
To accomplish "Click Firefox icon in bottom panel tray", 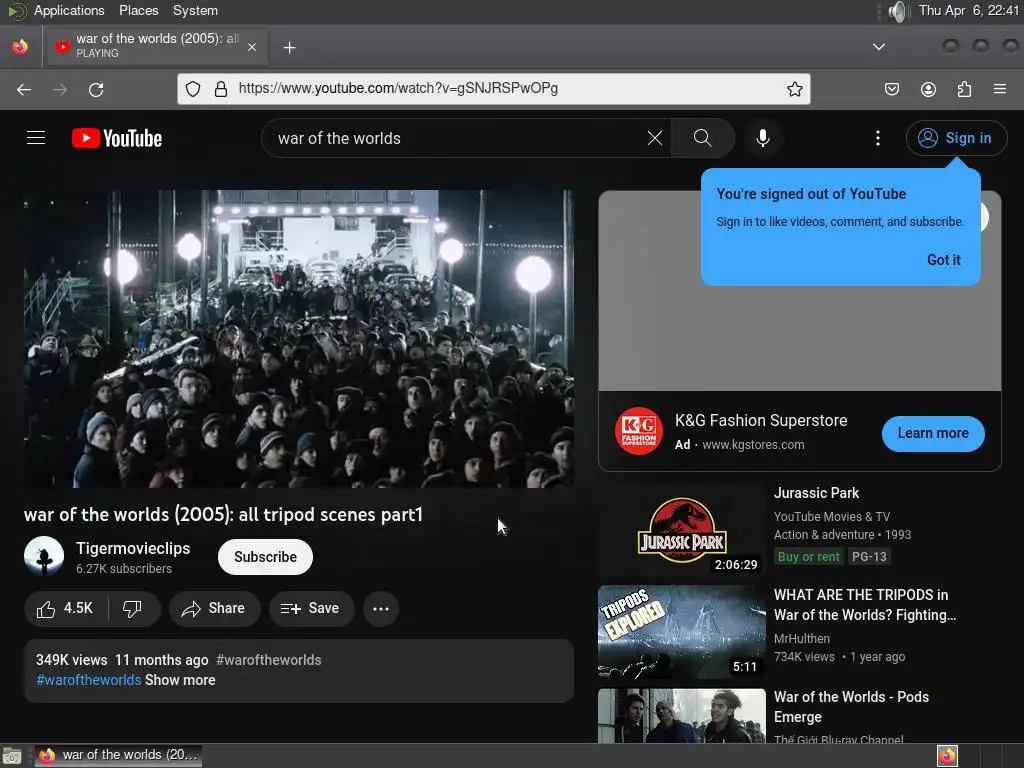I will [x=947, y=756].
